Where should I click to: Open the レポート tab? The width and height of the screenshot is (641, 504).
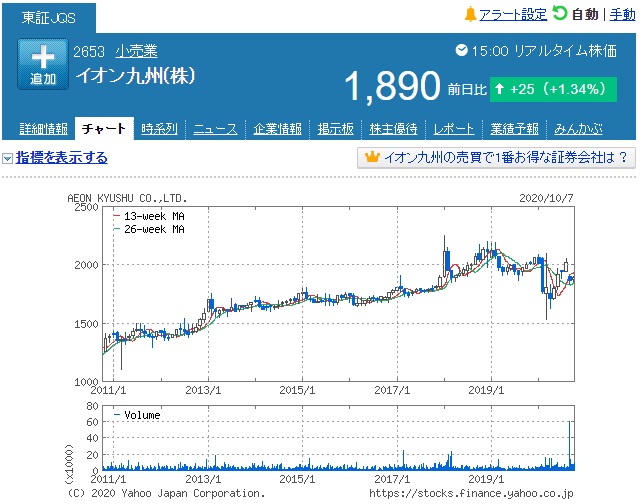click(453, 129)
